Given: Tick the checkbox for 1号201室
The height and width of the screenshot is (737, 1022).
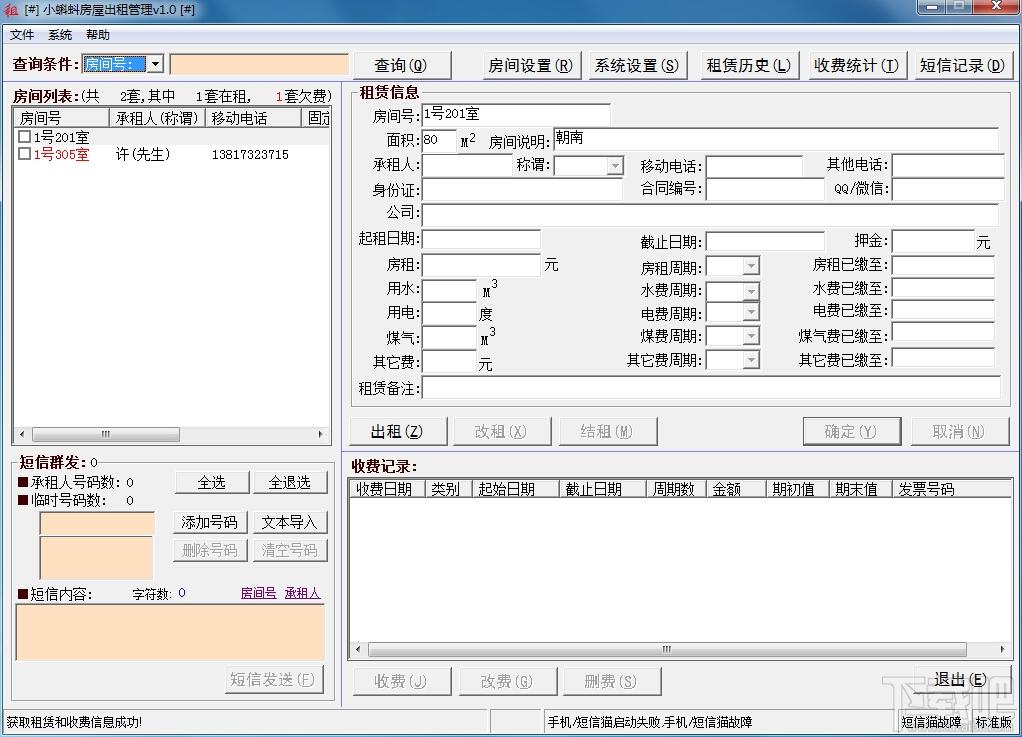Looking at the screenshot, I should [24, 137].
